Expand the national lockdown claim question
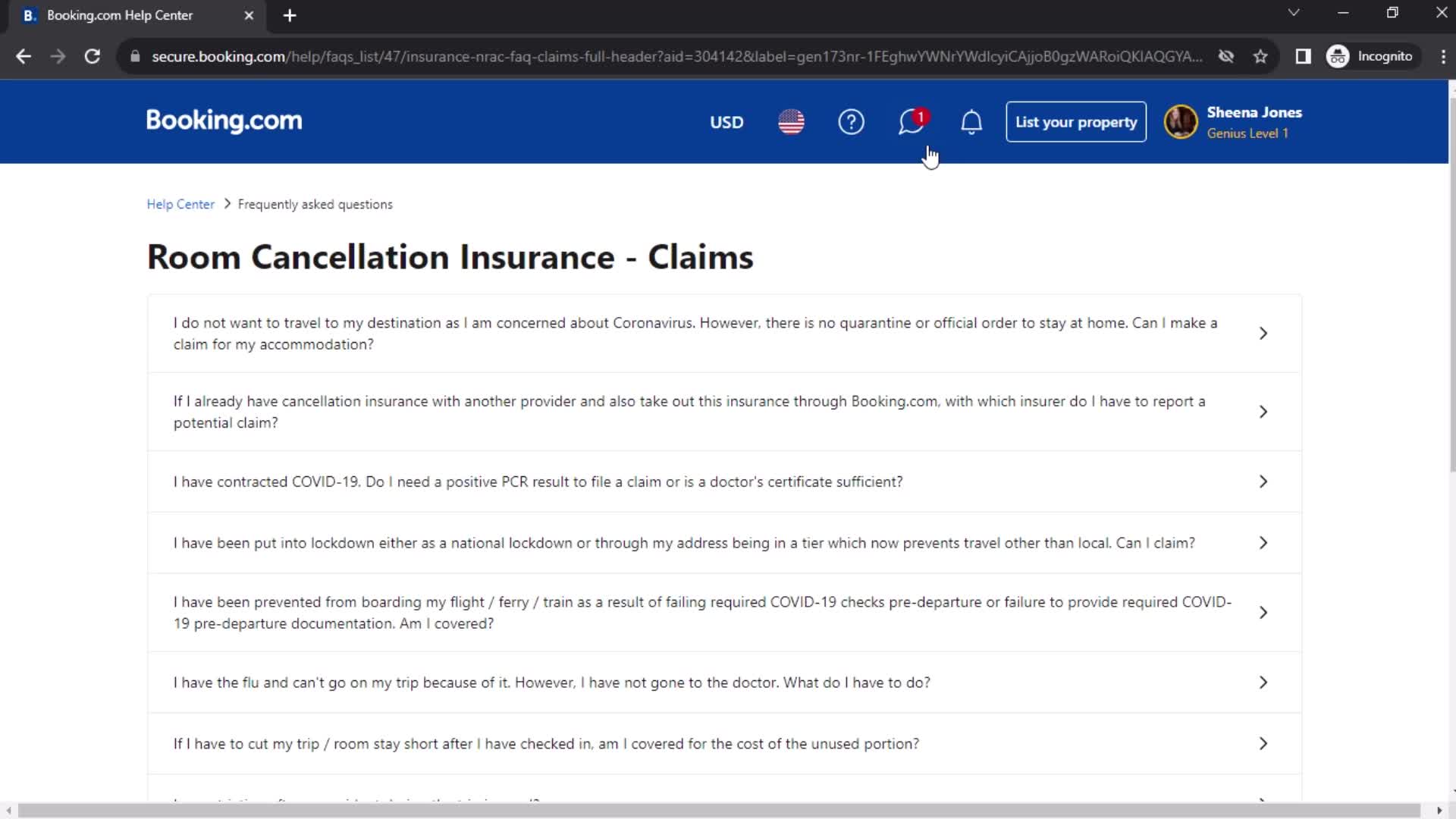 724,543
